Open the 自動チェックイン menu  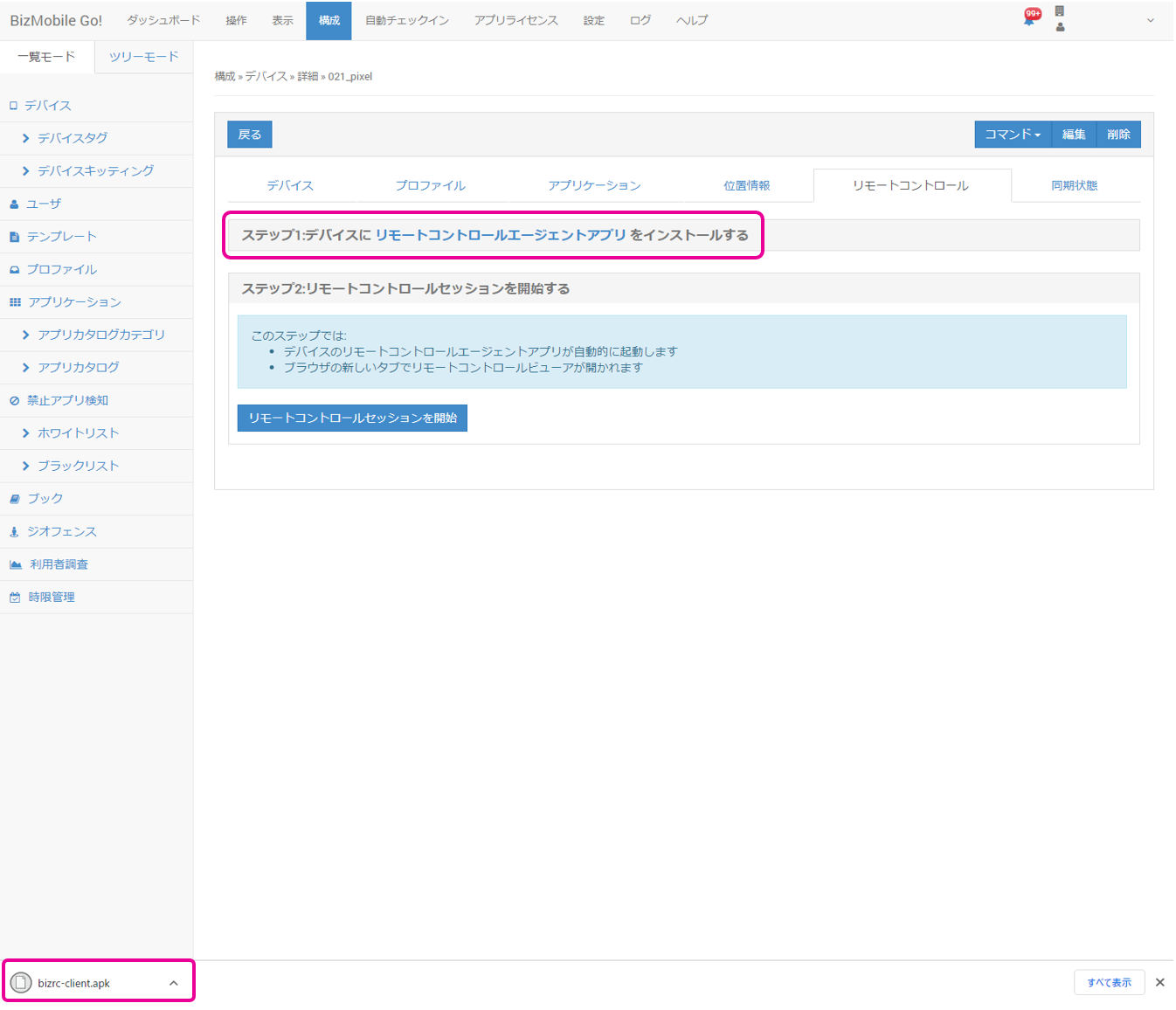(x=406, y=20)
